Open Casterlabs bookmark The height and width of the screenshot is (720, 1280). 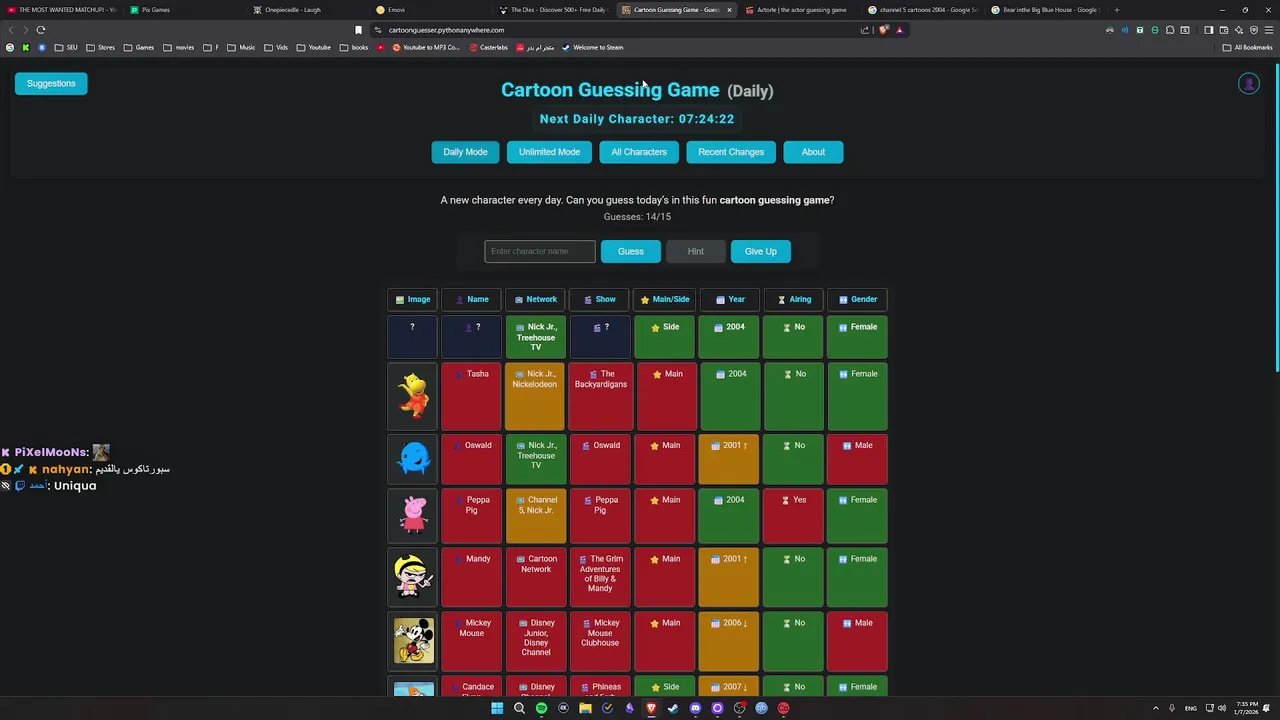[x=488, y=47]
